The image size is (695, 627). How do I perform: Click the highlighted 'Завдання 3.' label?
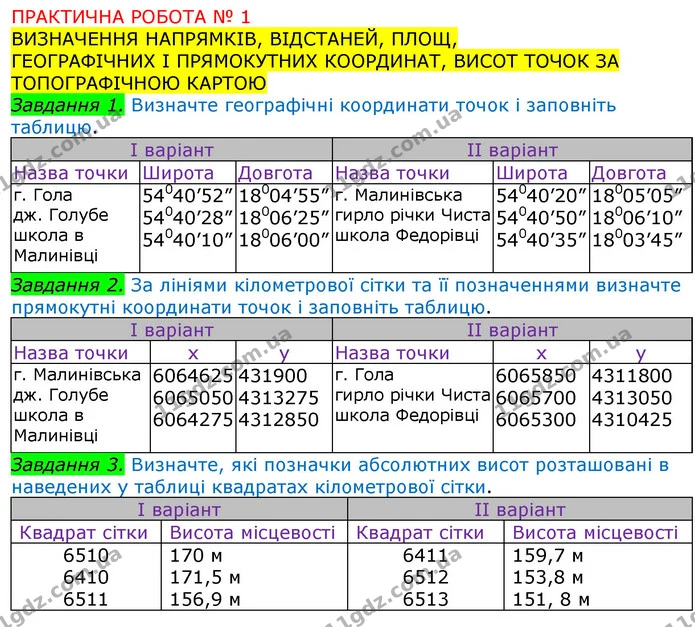point(67,465)
